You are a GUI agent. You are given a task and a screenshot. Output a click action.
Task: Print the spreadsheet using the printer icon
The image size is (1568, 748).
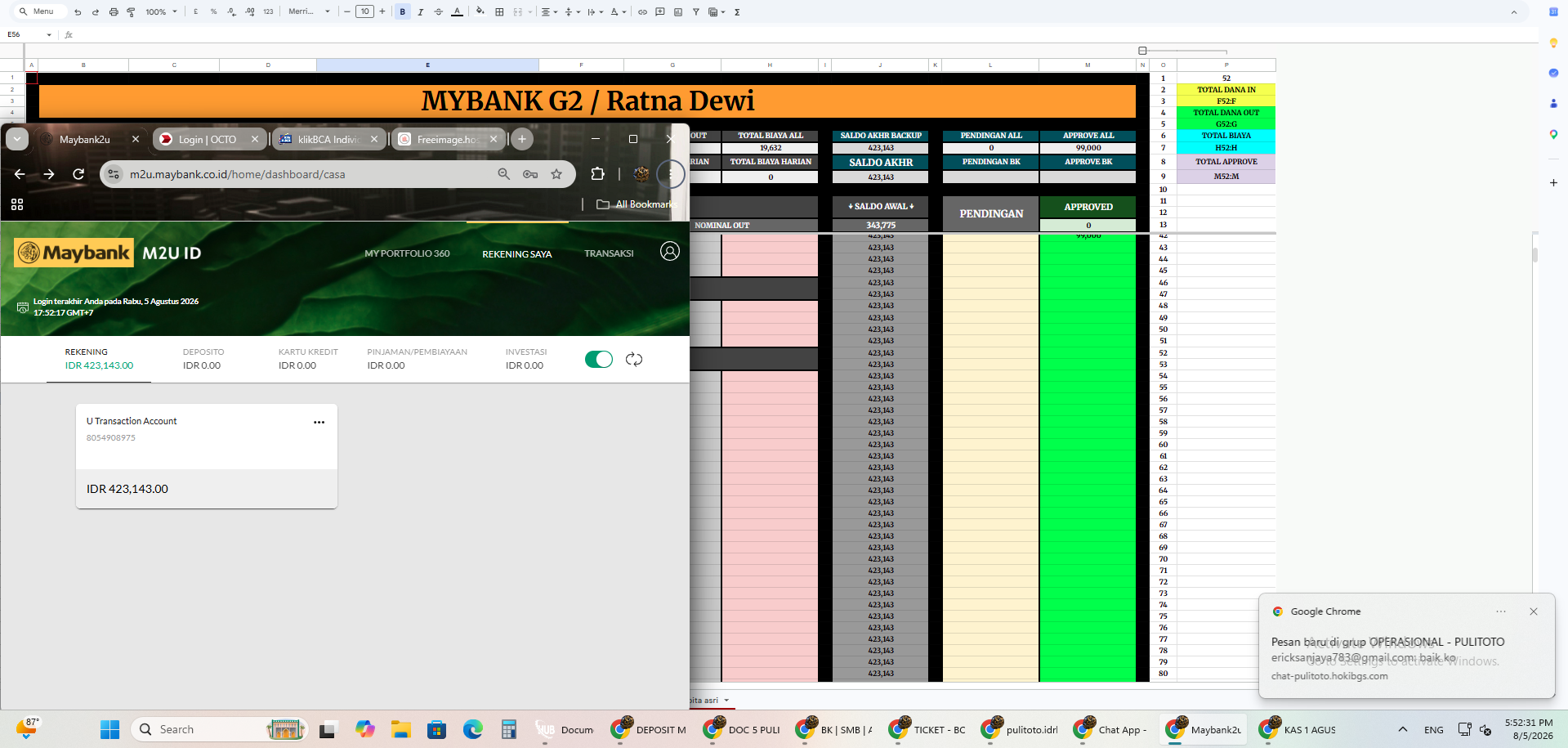tap(114, 12)
